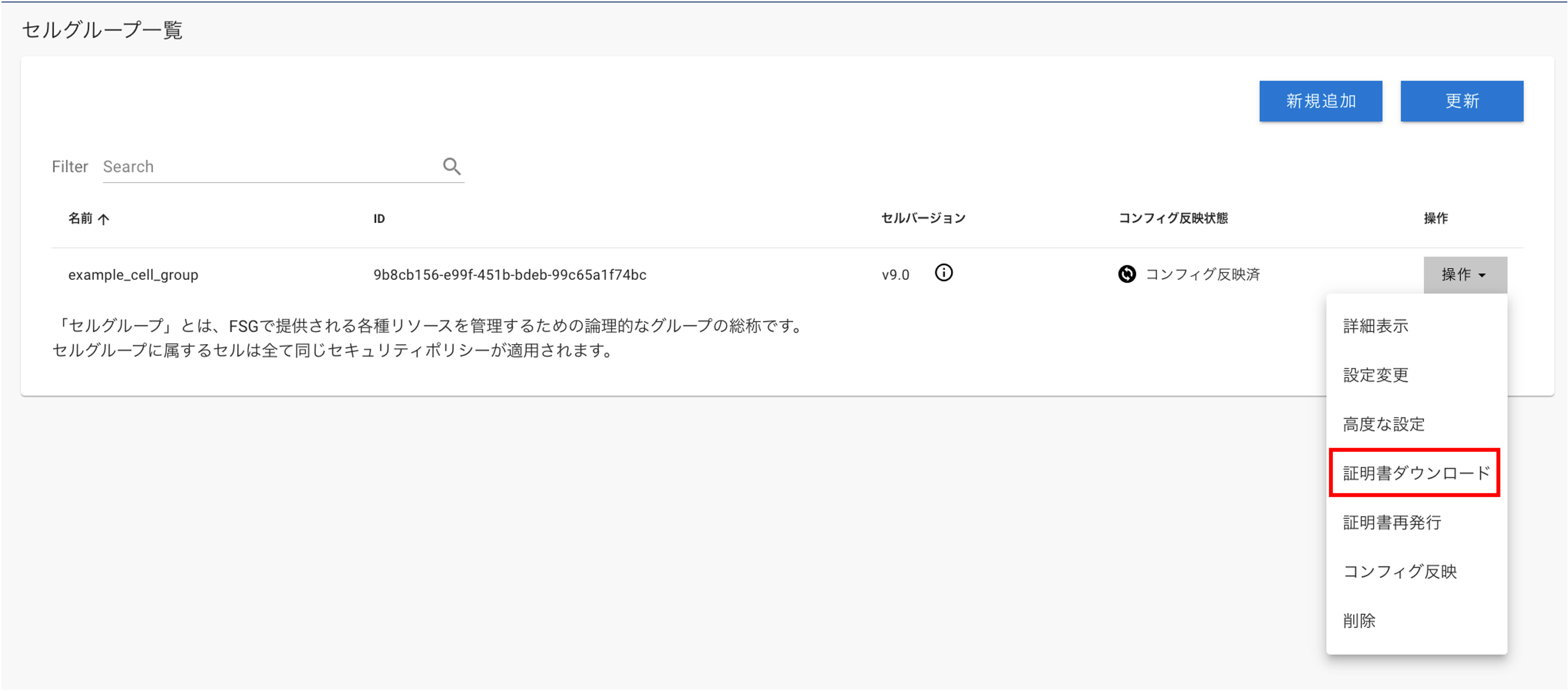Click the ID 9b8cb156-e99f-451b-bdeb-99c65a1f74bc
The height and width of the screenshot is (691, 1568).
tap(510, 275)
